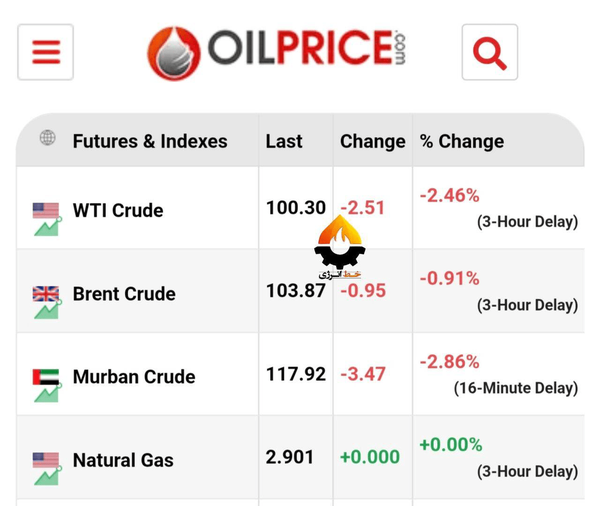Screen dimensions: 600x506
Task: Open the Brent Crude chart icon
Action: (47, 310)
